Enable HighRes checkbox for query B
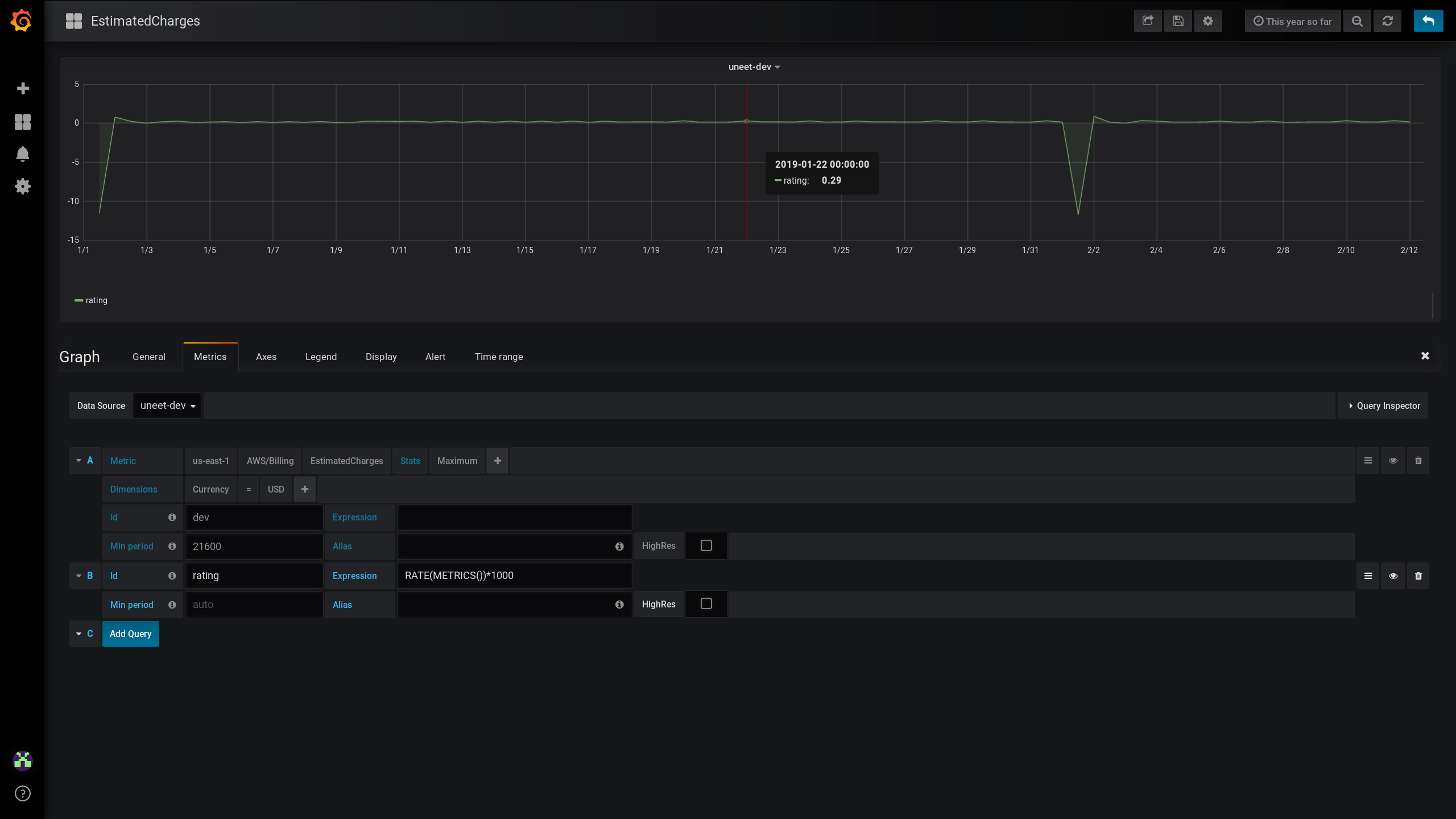The image size is (1456, 819). pos(706,603)
